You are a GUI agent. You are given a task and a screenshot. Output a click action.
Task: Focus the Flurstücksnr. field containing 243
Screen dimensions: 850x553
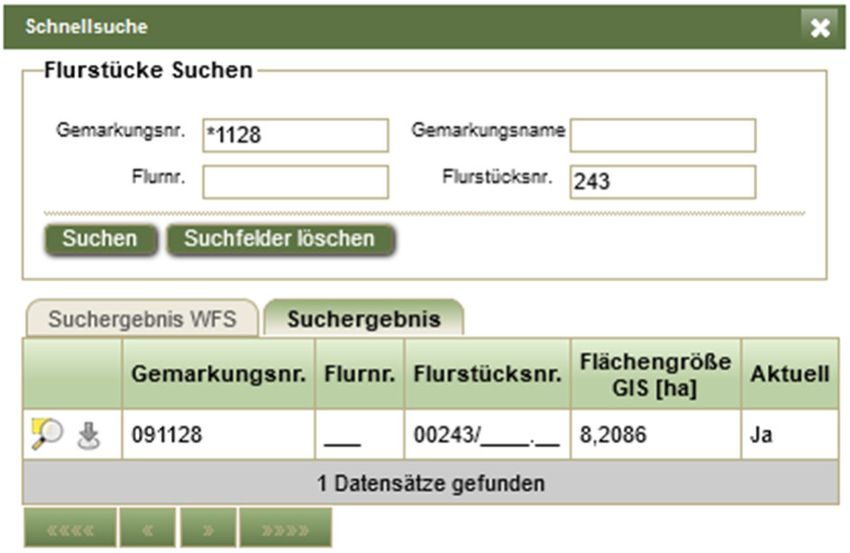pos(662,182)
